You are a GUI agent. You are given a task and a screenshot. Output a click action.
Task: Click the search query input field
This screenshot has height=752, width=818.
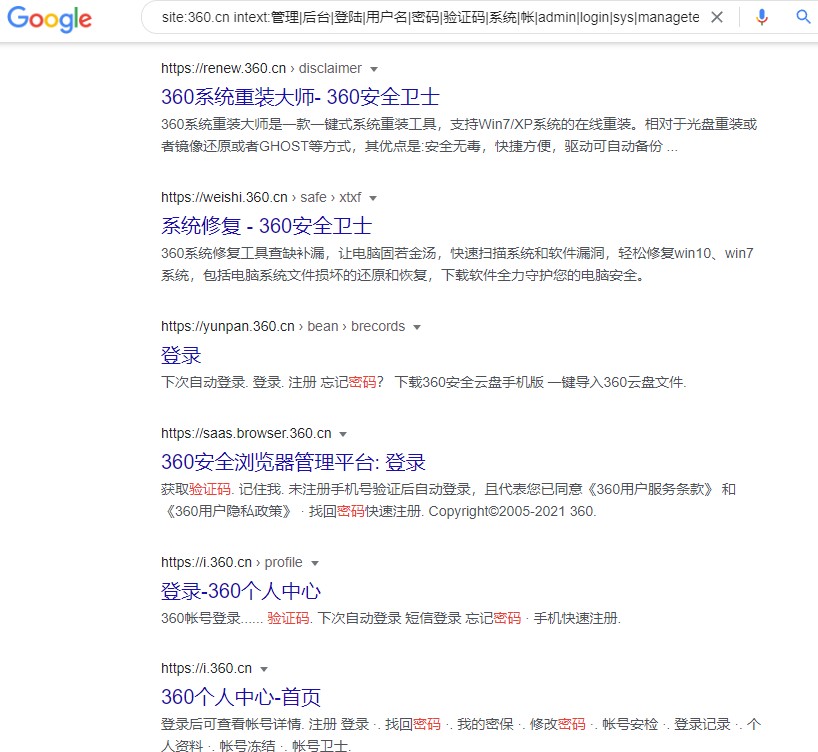[x=430, y=17]
